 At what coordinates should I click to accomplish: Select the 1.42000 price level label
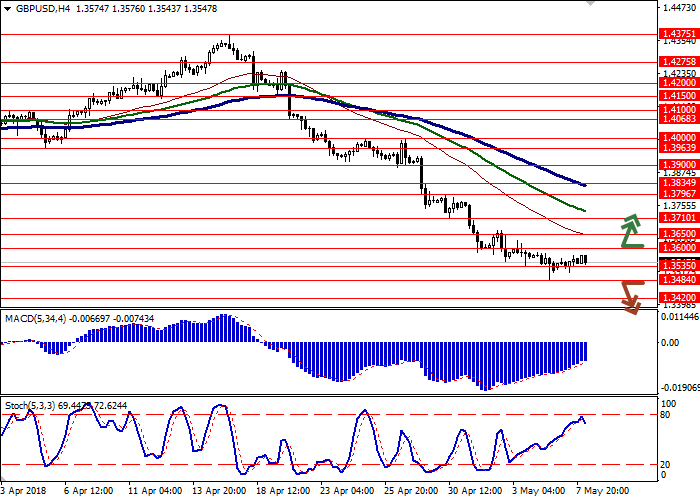click(676, 85)
